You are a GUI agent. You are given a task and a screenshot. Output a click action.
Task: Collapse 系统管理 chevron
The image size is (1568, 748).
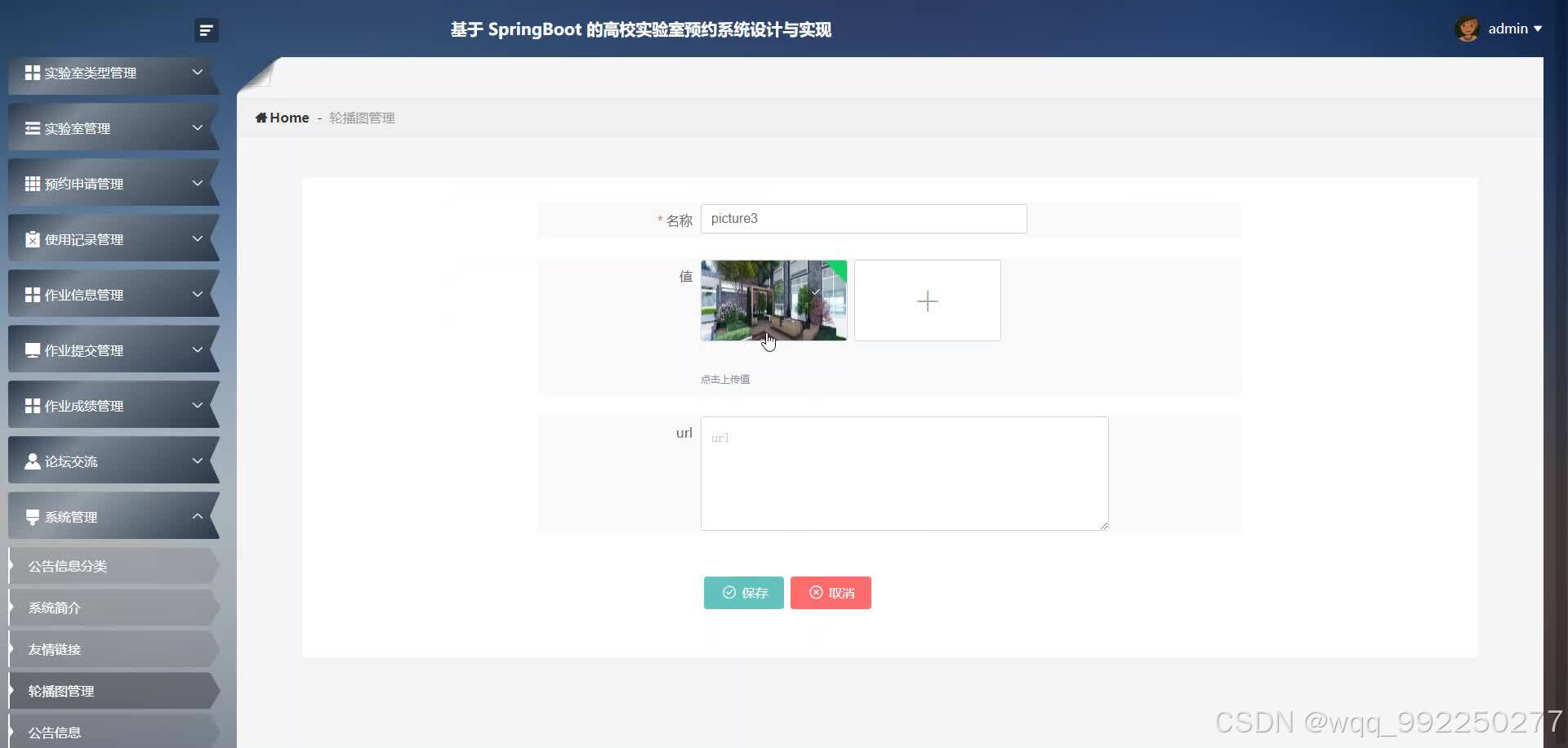coord(197,516)
